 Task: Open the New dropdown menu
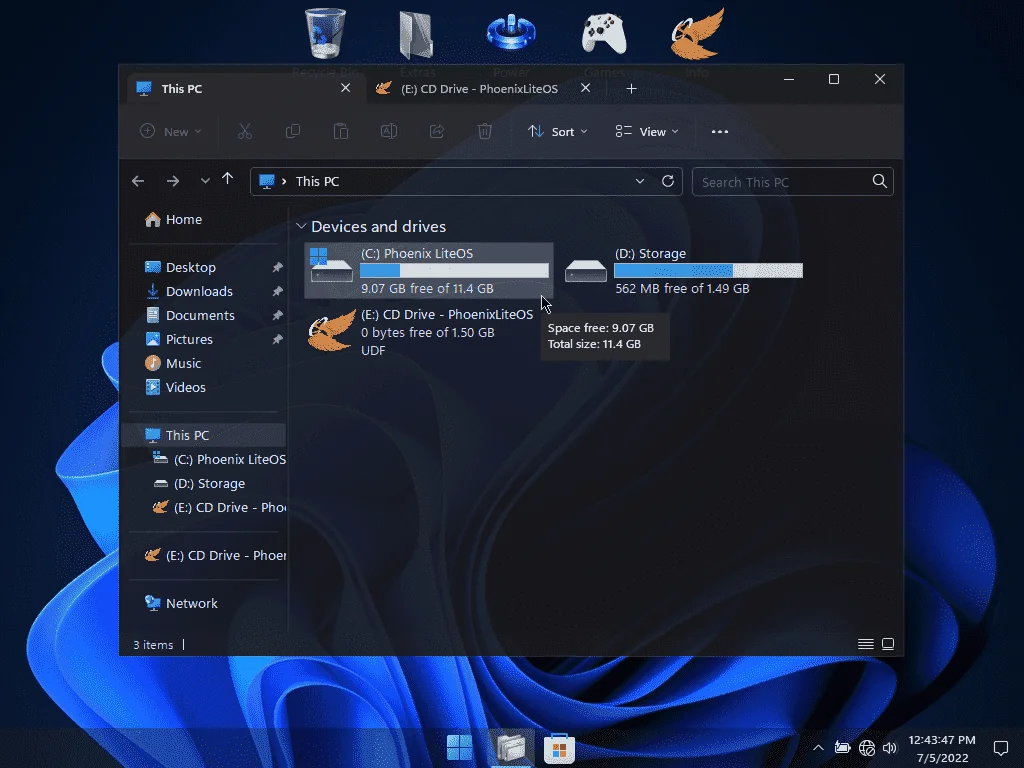tap(171, 131)
